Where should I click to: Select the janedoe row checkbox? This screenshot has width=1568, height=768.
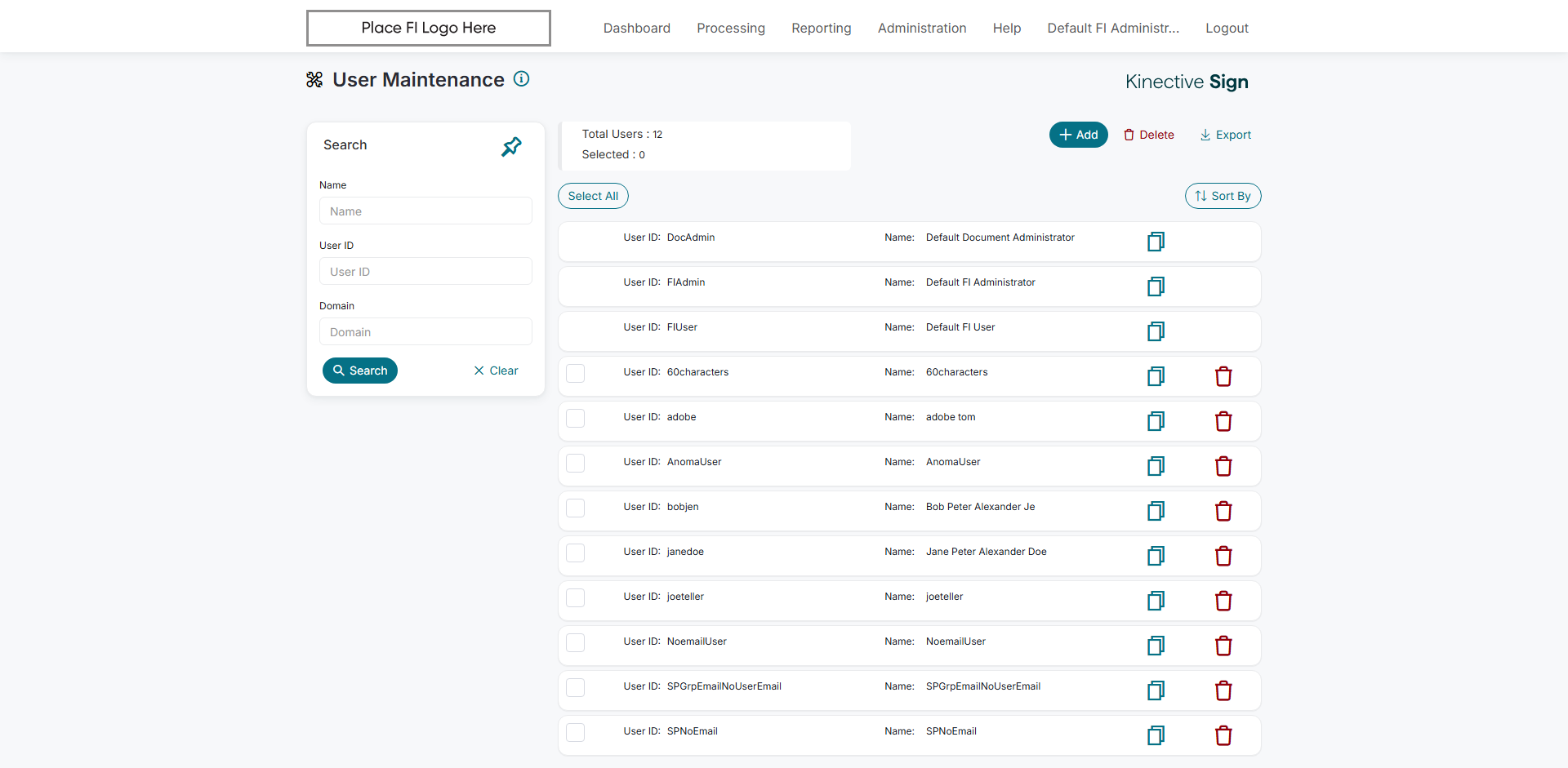pyautogui.click(x=576, y=553)
